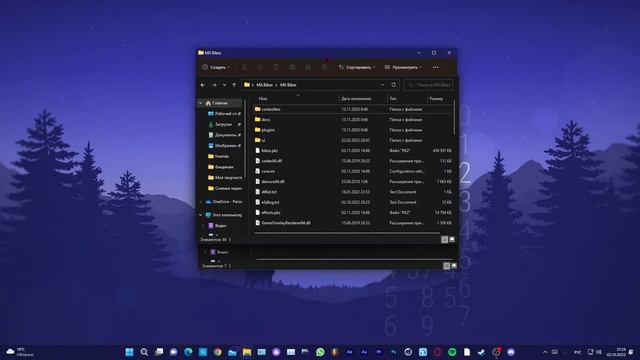Click the folder icon in address bar

[247, 85]
